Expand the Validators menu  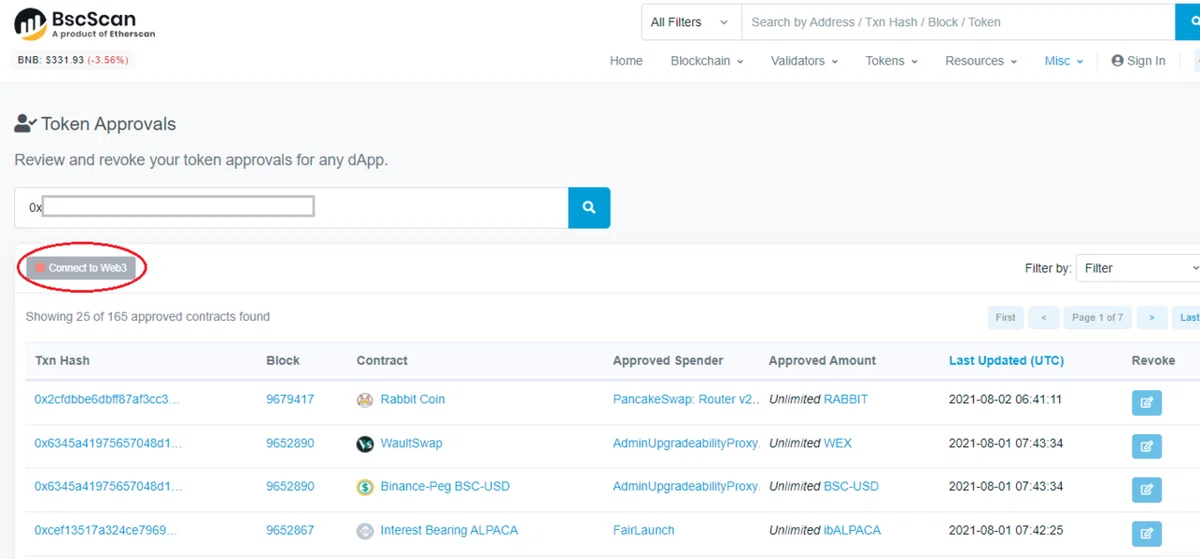(x=805, y=61)
